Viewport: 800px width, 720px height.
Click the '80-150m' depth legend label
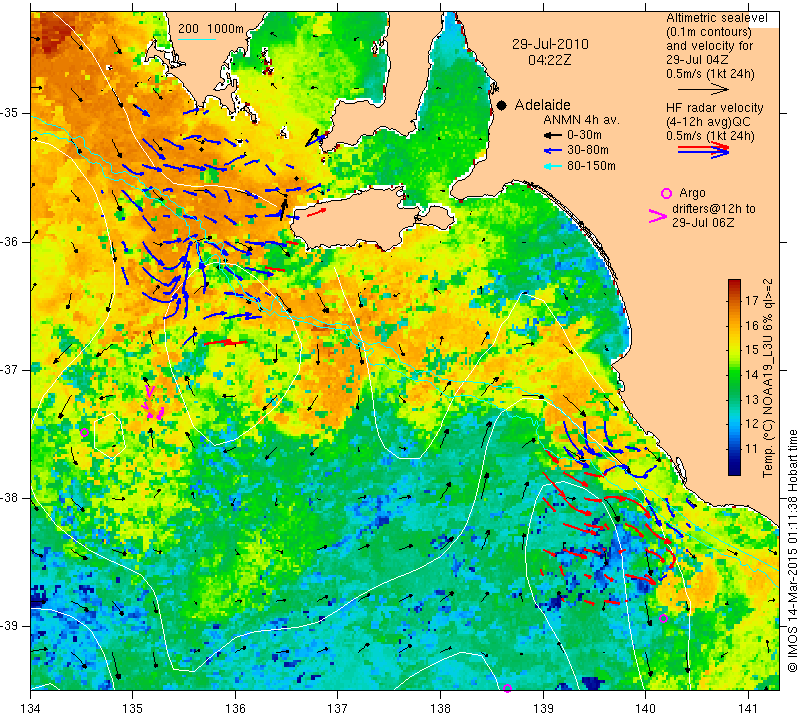[591, 166]
